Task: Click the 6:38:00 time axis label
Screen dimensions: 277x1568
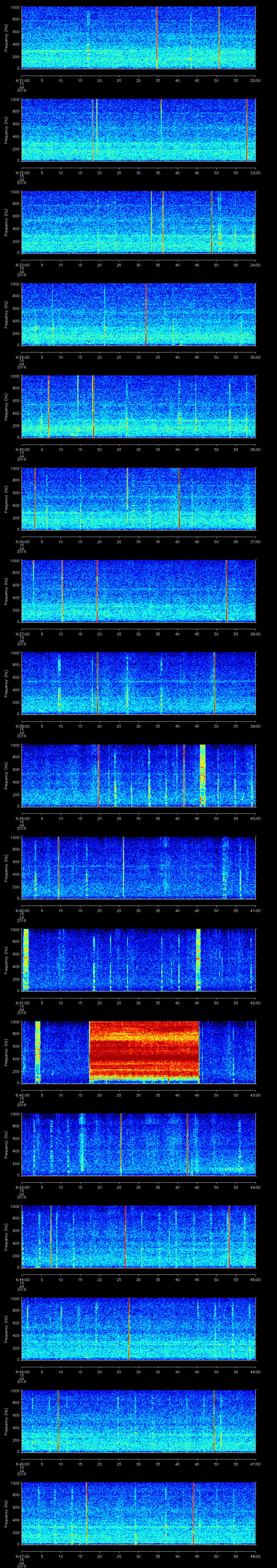Action: (22, 726)
